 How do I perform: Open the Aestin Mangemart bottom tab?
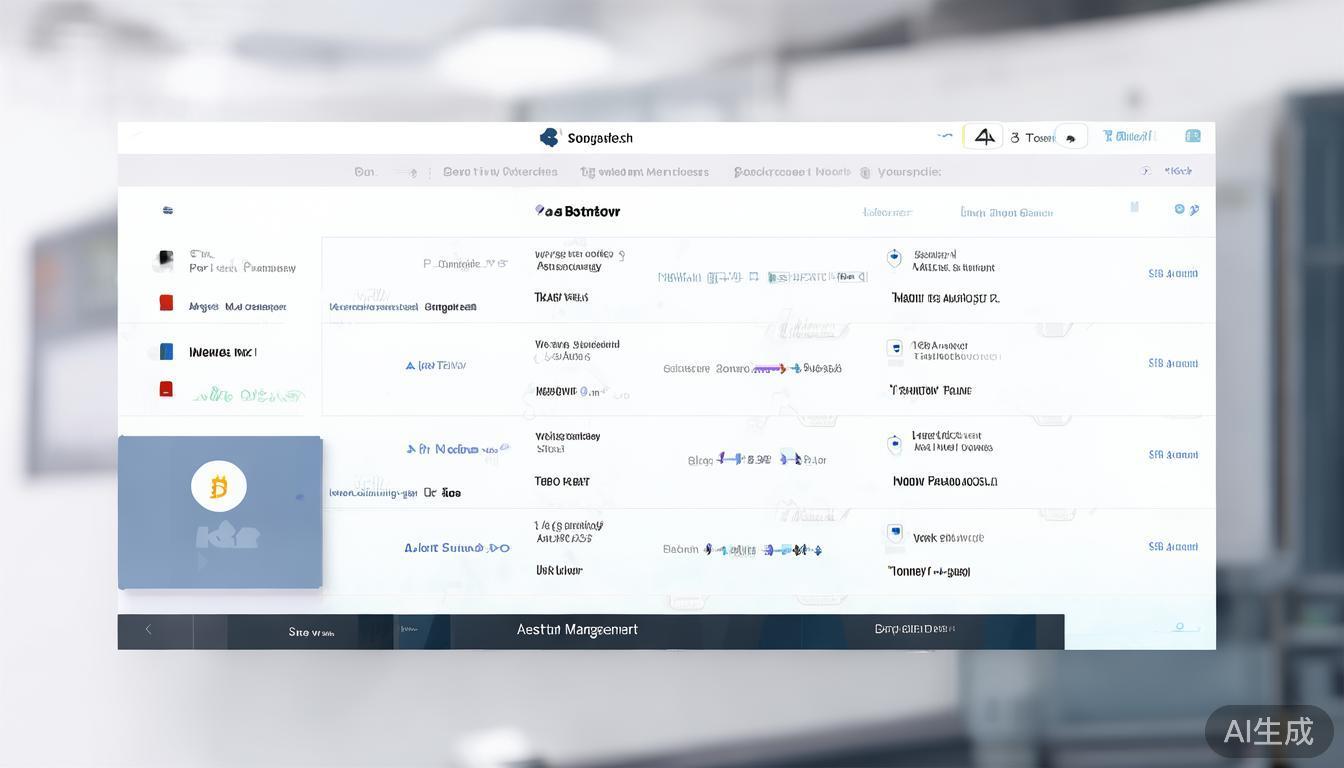(x=577, y=630)
